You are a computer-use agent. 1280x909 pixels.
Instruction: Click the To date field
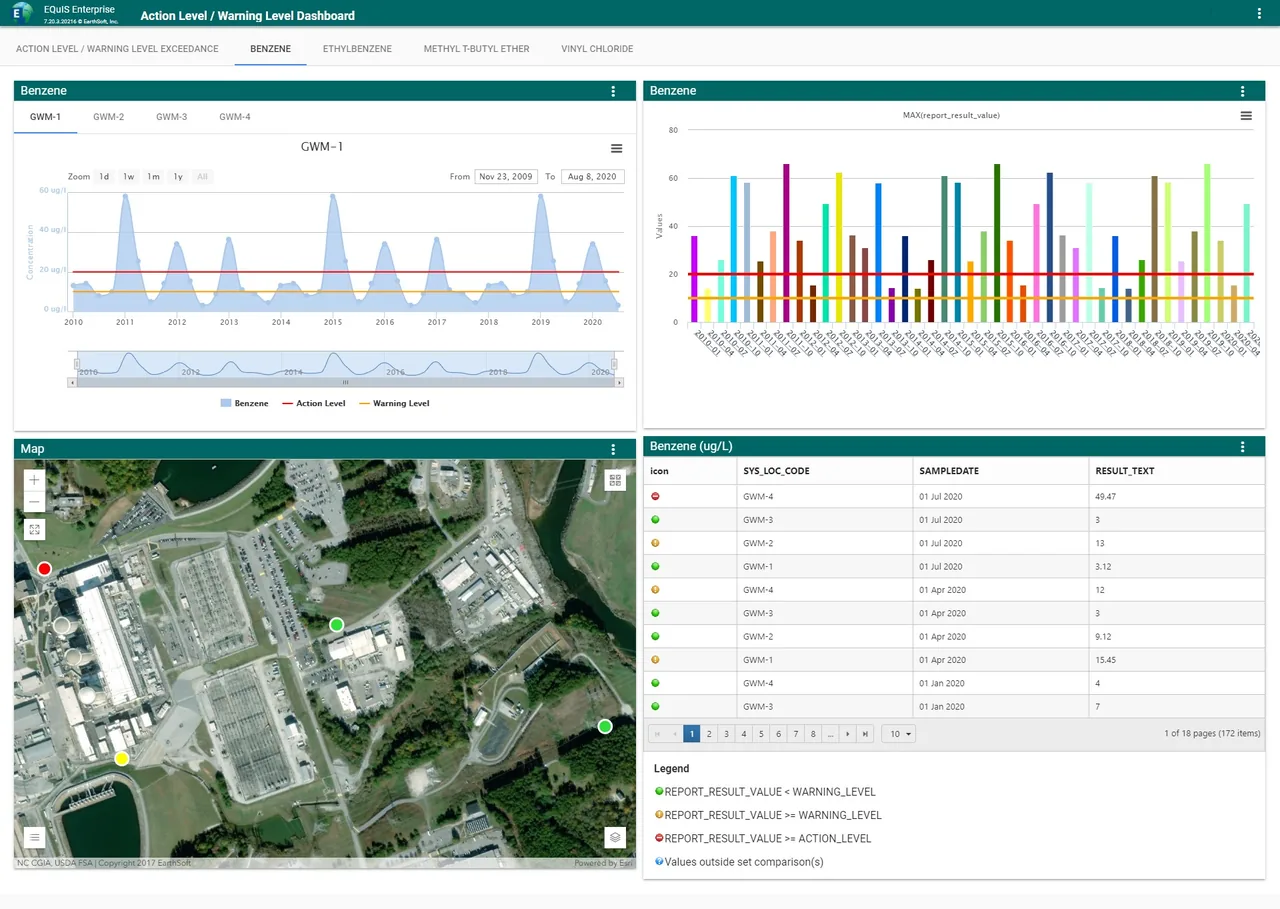593,177
